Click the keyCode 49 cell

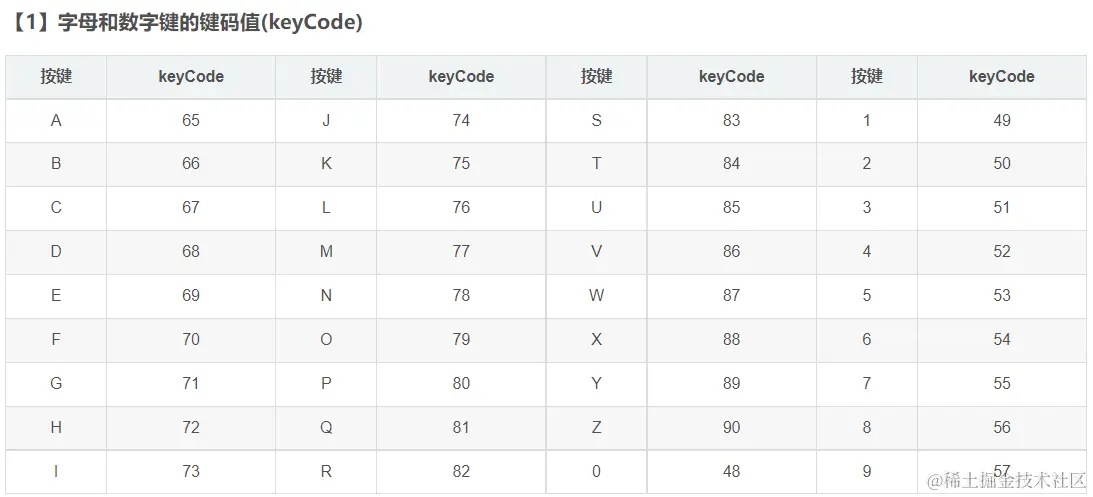pos(1002,120)
